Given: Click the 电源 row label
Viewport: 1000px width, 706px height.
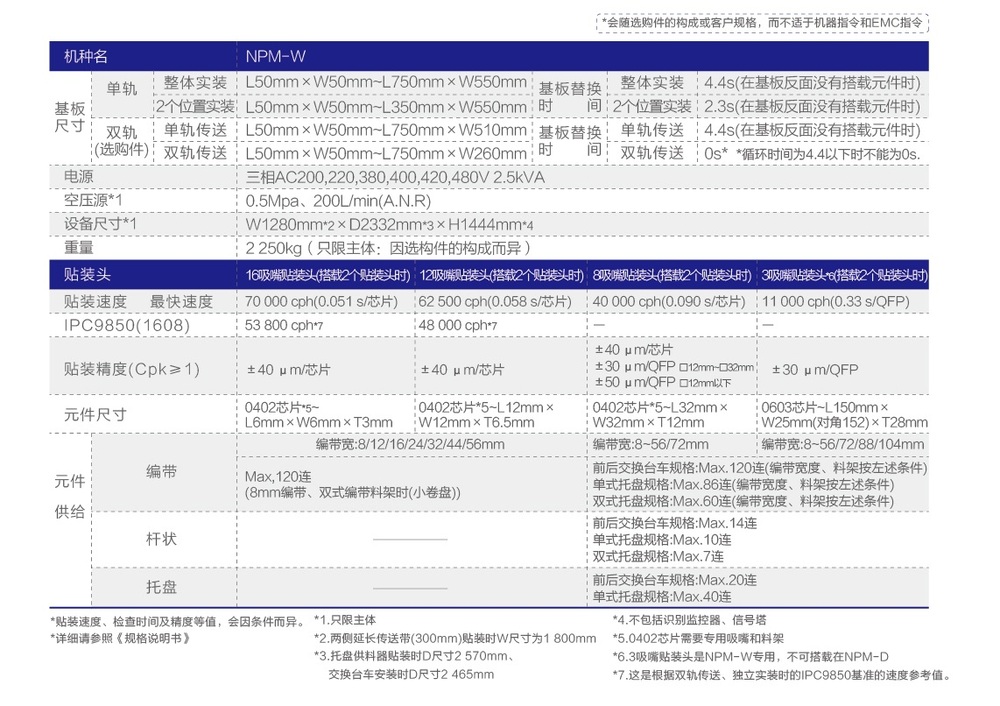Looking at the screenshot, I should tap(79, 176).
